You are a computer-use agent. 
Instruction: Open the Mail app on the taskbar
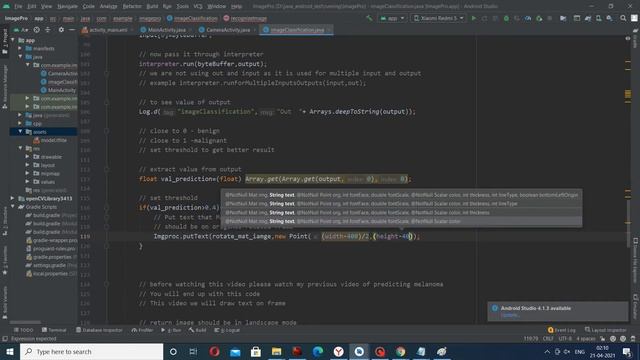click(235, 351)
